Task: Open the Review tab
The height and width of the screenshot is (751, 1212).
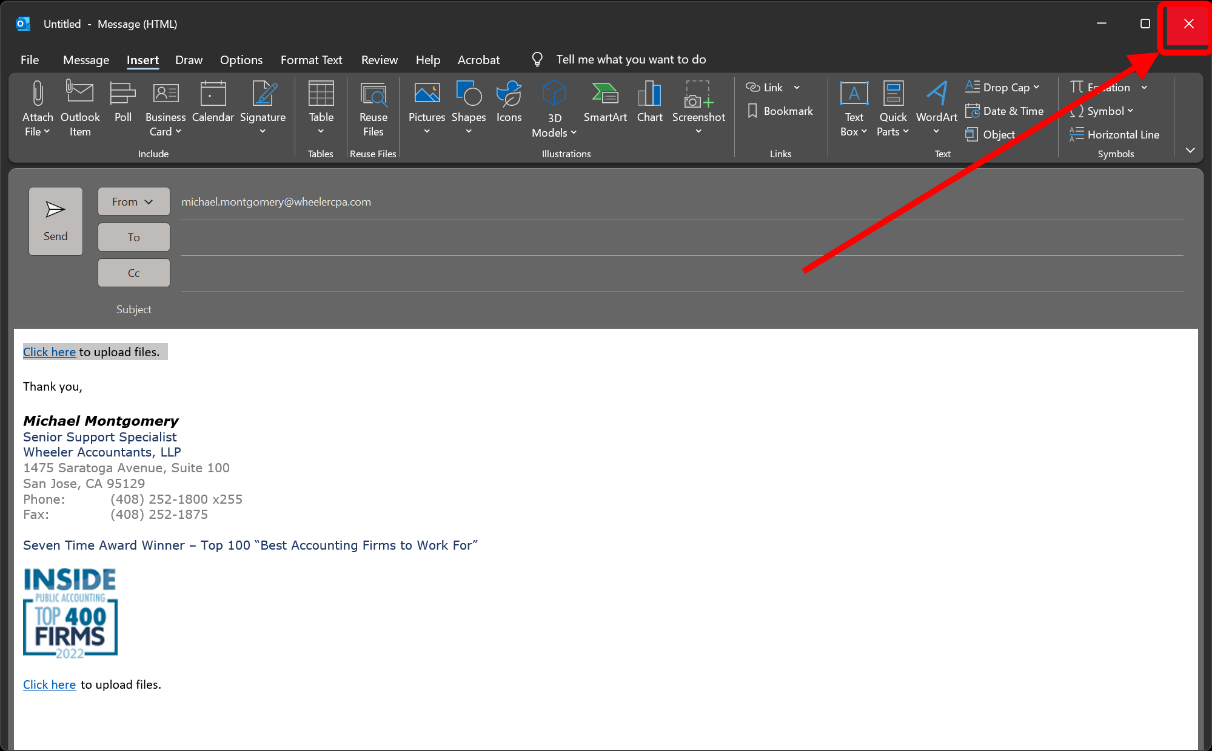Action: [x=379, y=60]
